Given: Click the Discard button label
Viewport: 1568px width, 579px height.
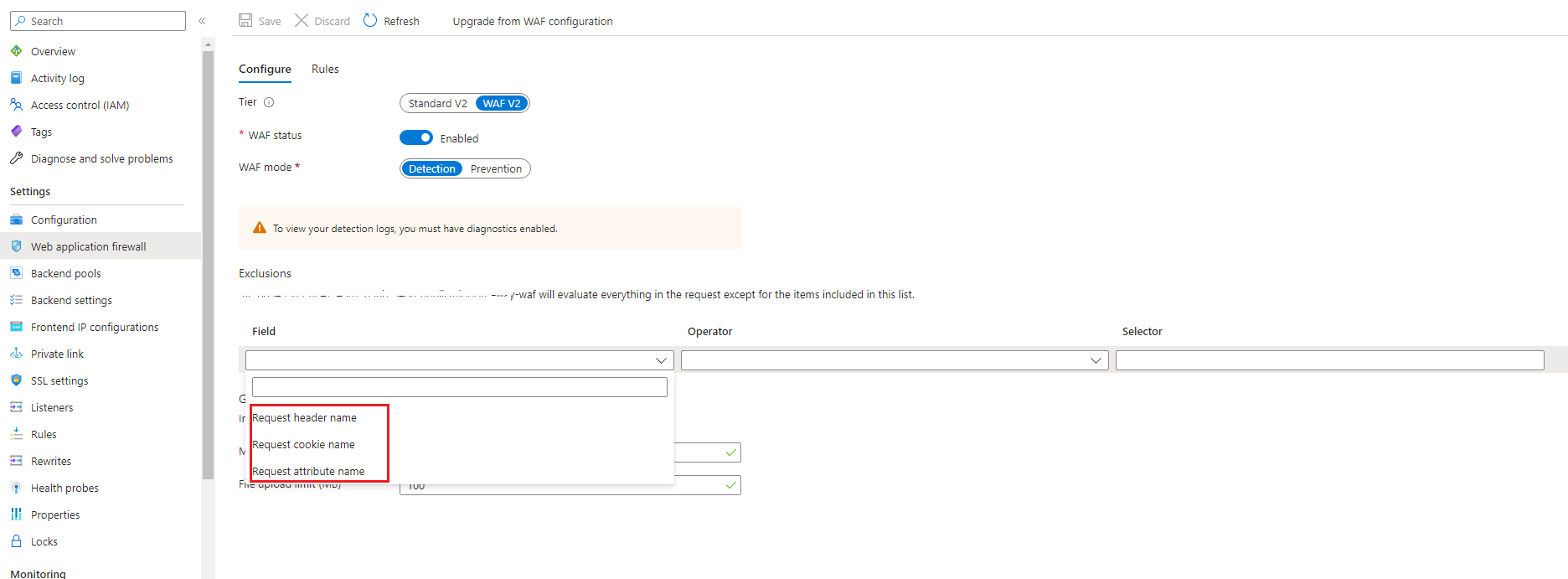Looking at the screenshot, I should pos(333,21).
